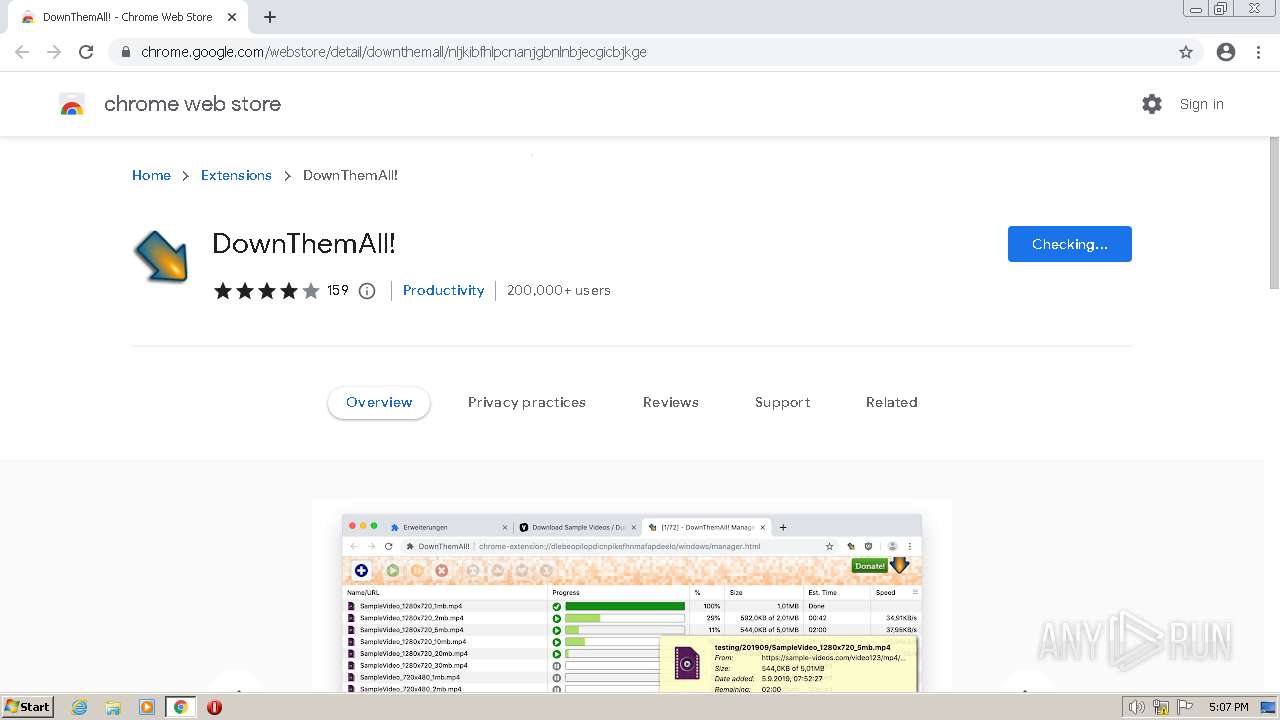Click the action center flag tray icon
This screenshot has height=720, width=1280.
coord(1185,707)
